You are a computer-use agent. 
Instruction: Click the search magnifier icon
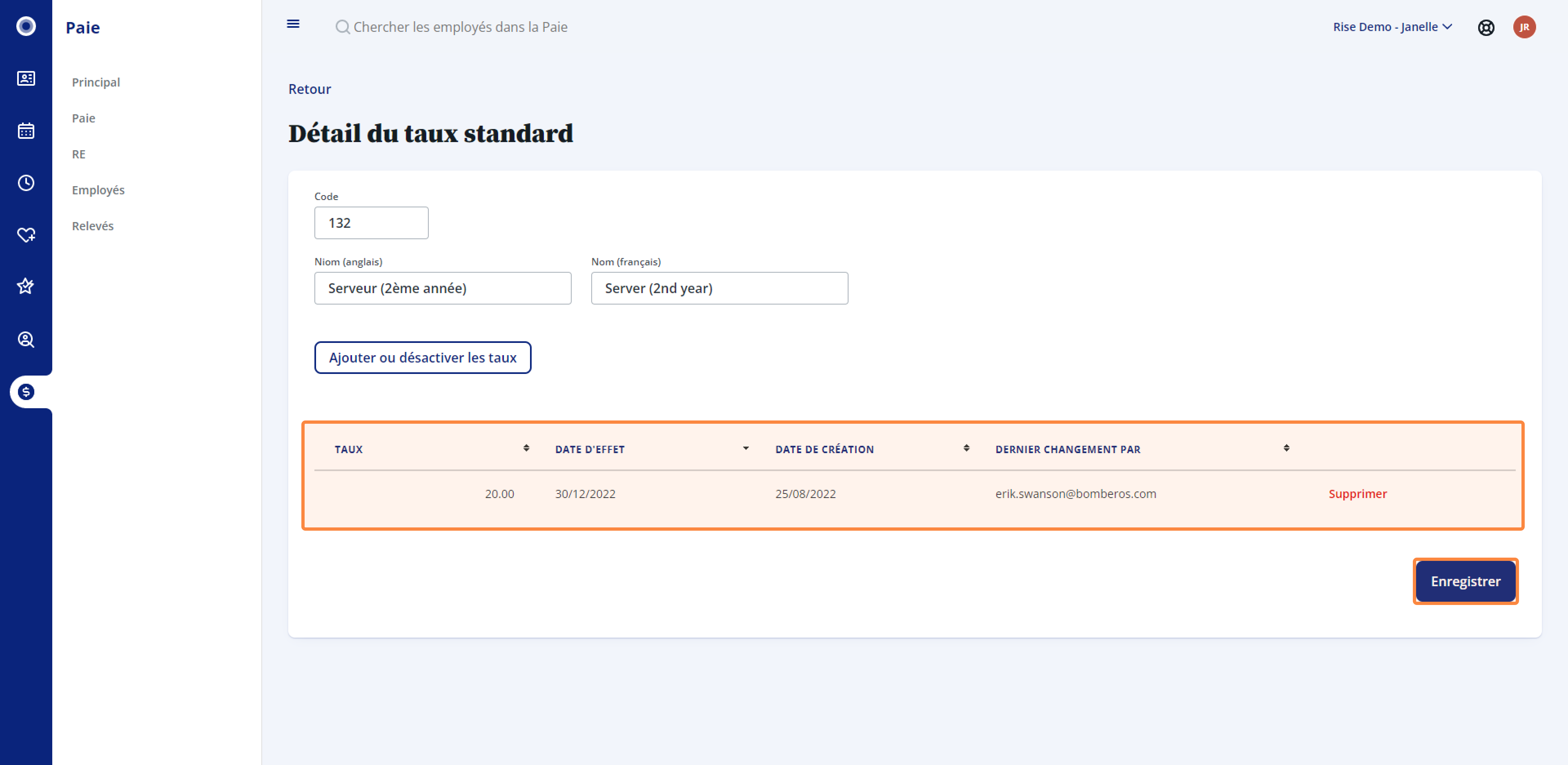tap(343, 27)
